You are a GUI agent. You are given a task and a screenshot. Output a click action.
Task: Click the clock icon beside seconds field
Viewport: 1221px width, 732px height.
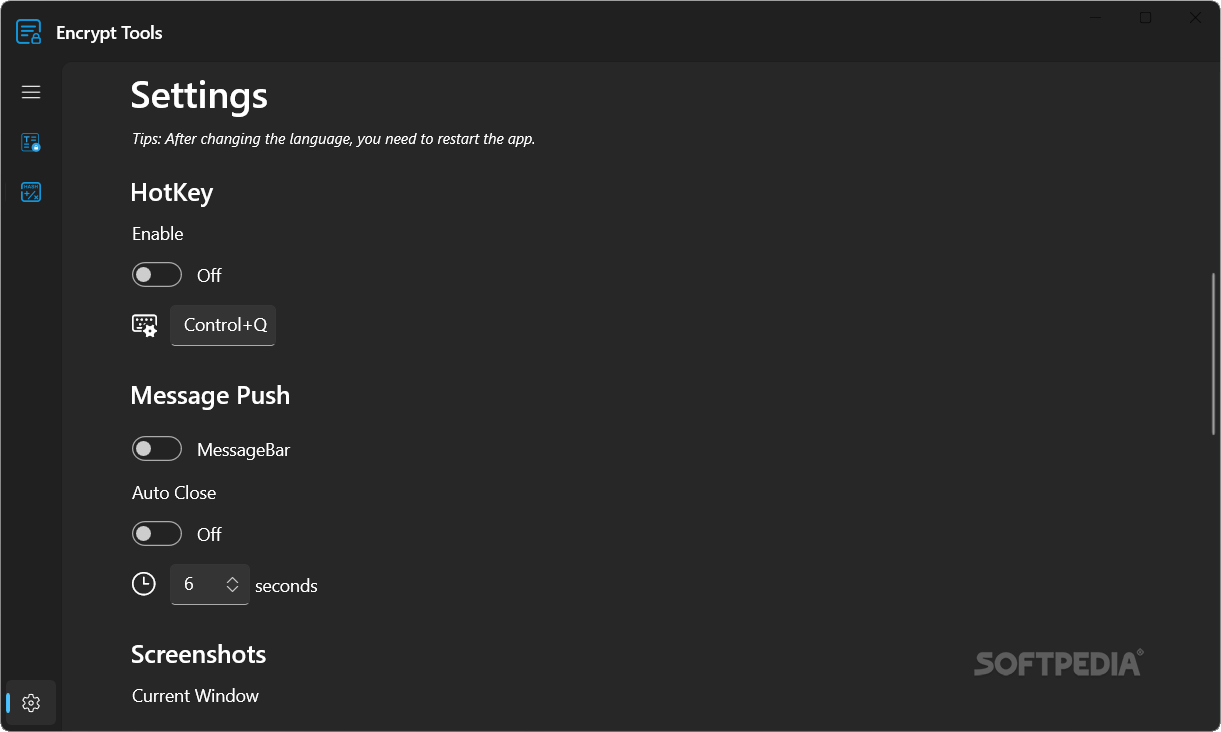coord(144,584)
